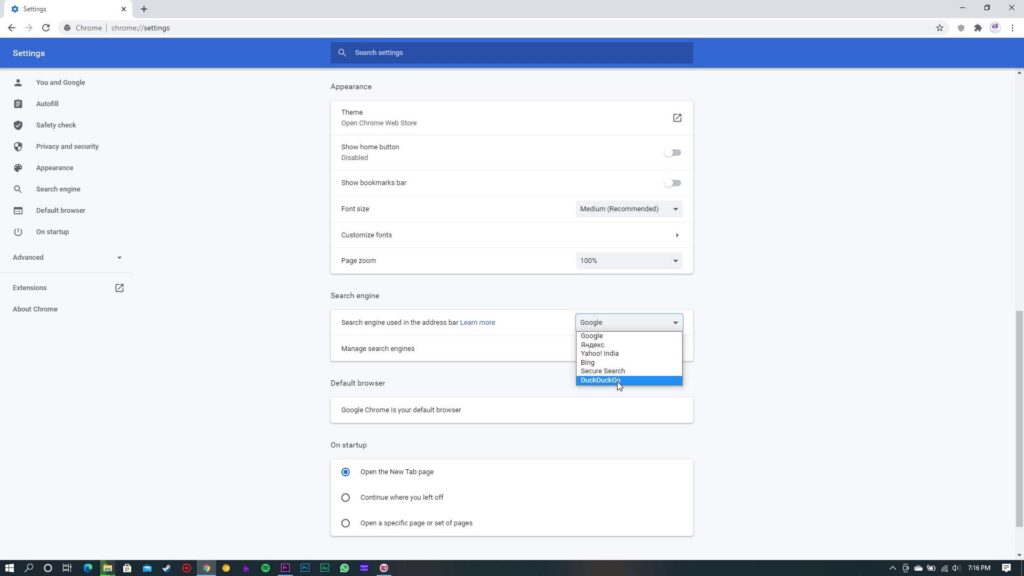Image resolution: width=1024 pixels, height=576 pixels.
Task: Open Windows taskbar search
Action: point(29,568)
